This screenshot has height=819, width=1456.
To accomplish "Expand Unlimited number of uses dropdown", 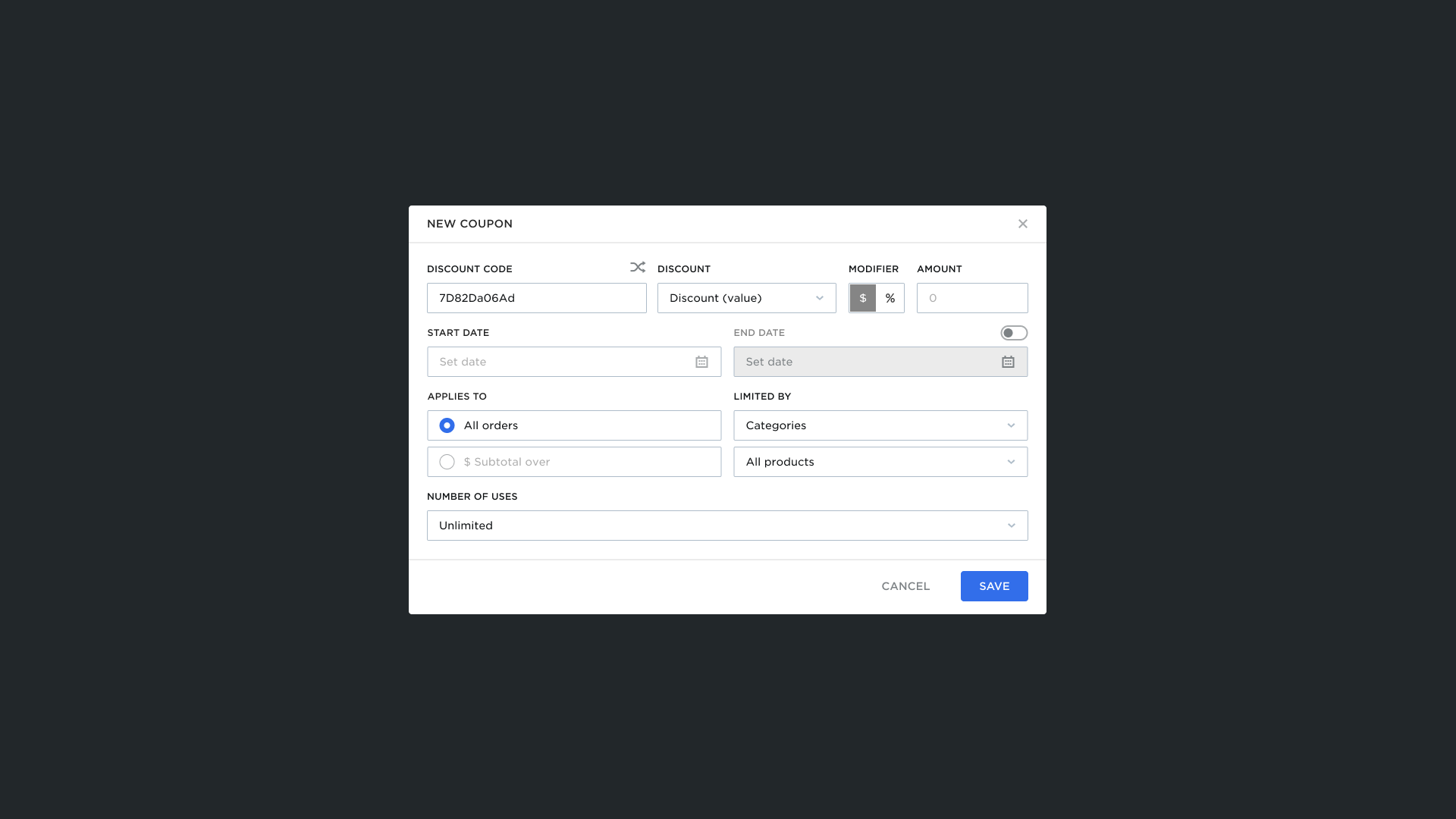I will tap(726, 526).
